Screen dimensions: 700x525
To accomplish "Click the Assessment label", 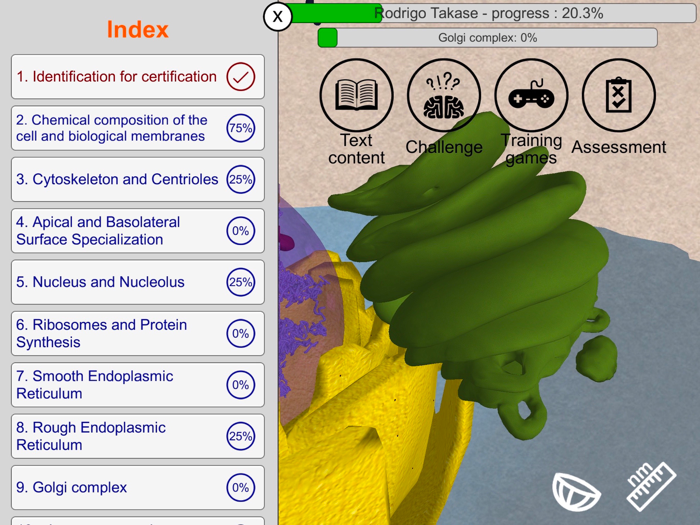I will (x=619, y=147).
